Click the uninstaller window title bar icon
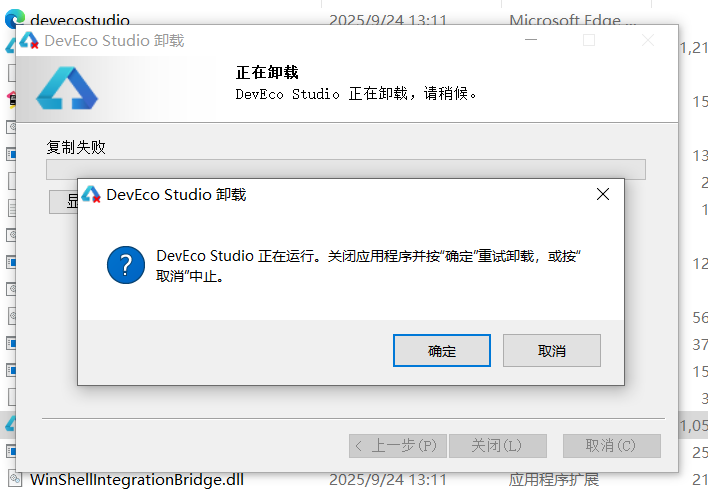 pos(29,40)
